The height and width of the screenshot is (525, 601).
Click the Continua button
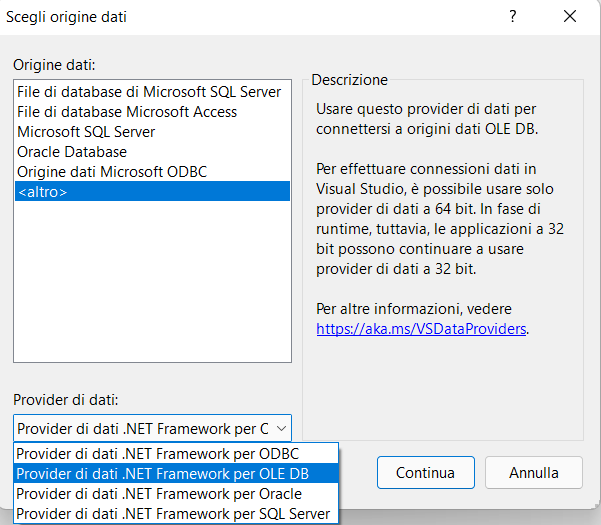pos(425,472)
